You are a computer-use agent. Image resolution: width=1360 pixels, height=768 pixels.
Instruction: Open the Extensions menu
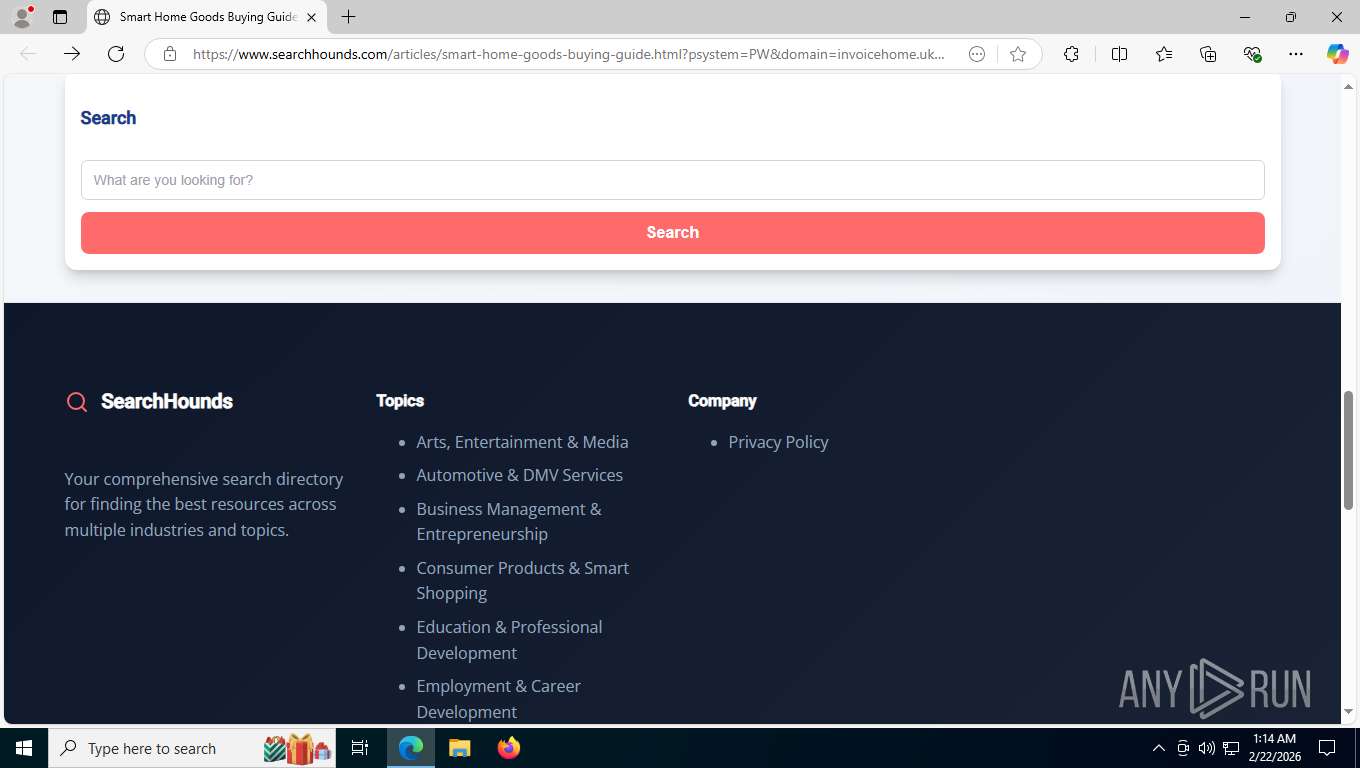(x=1071, y=54)
